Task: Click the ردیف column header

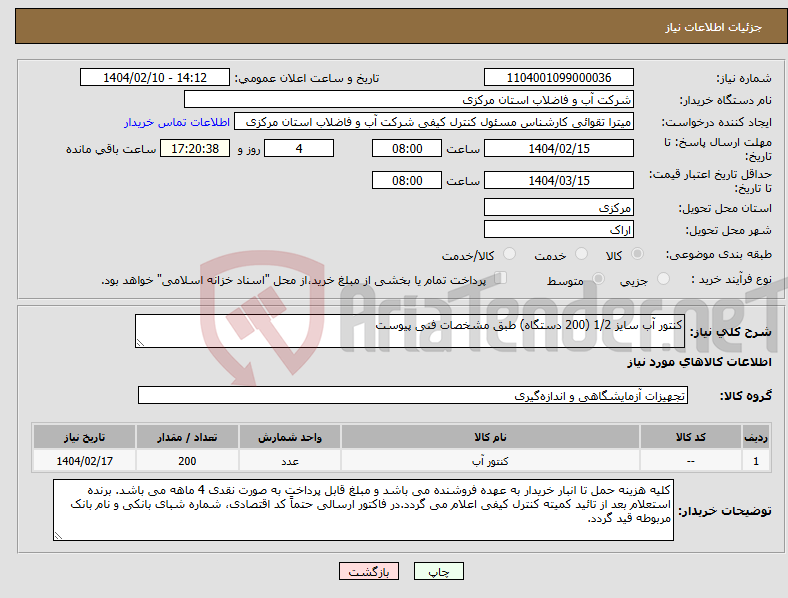Action: click(756, 437)
